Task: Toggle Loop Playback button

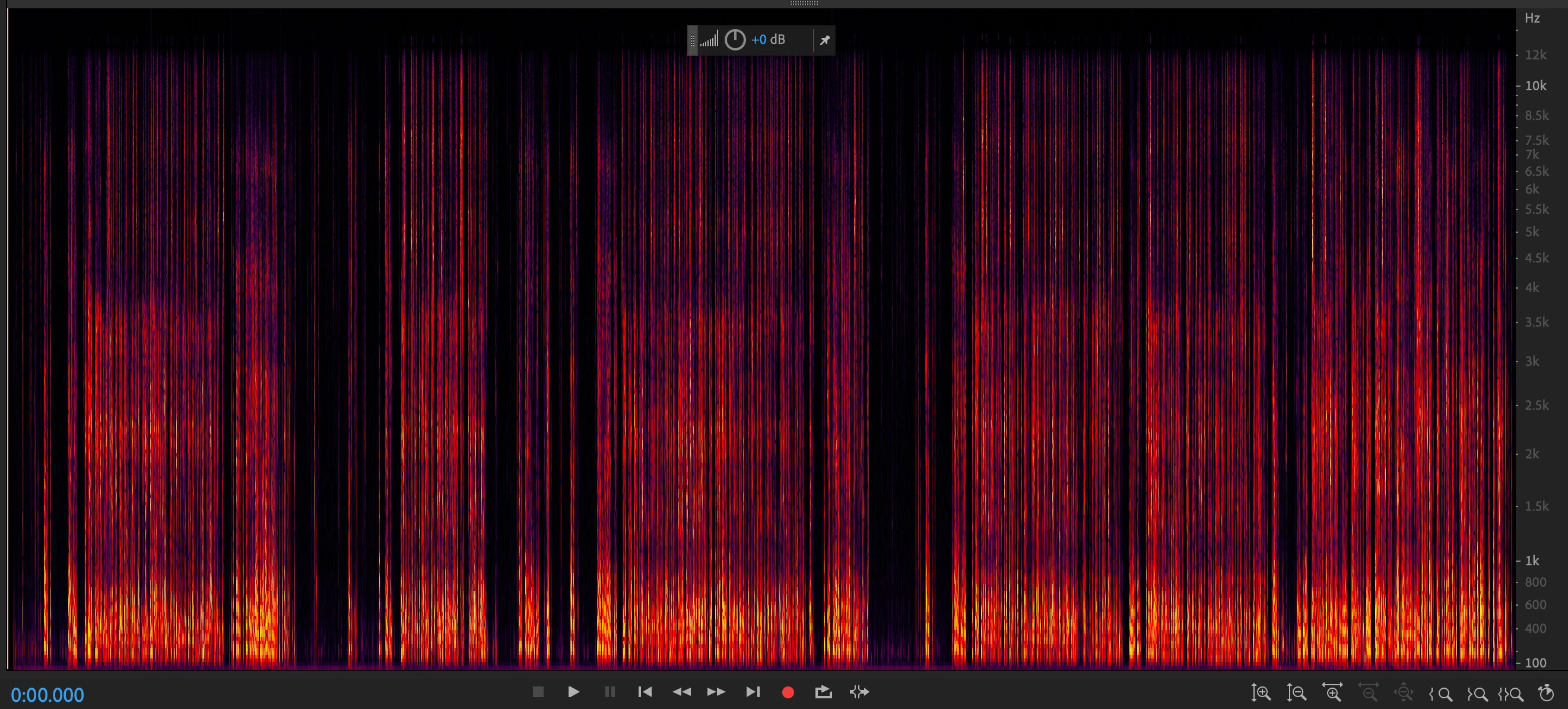Action: click(x=823, y=692)
